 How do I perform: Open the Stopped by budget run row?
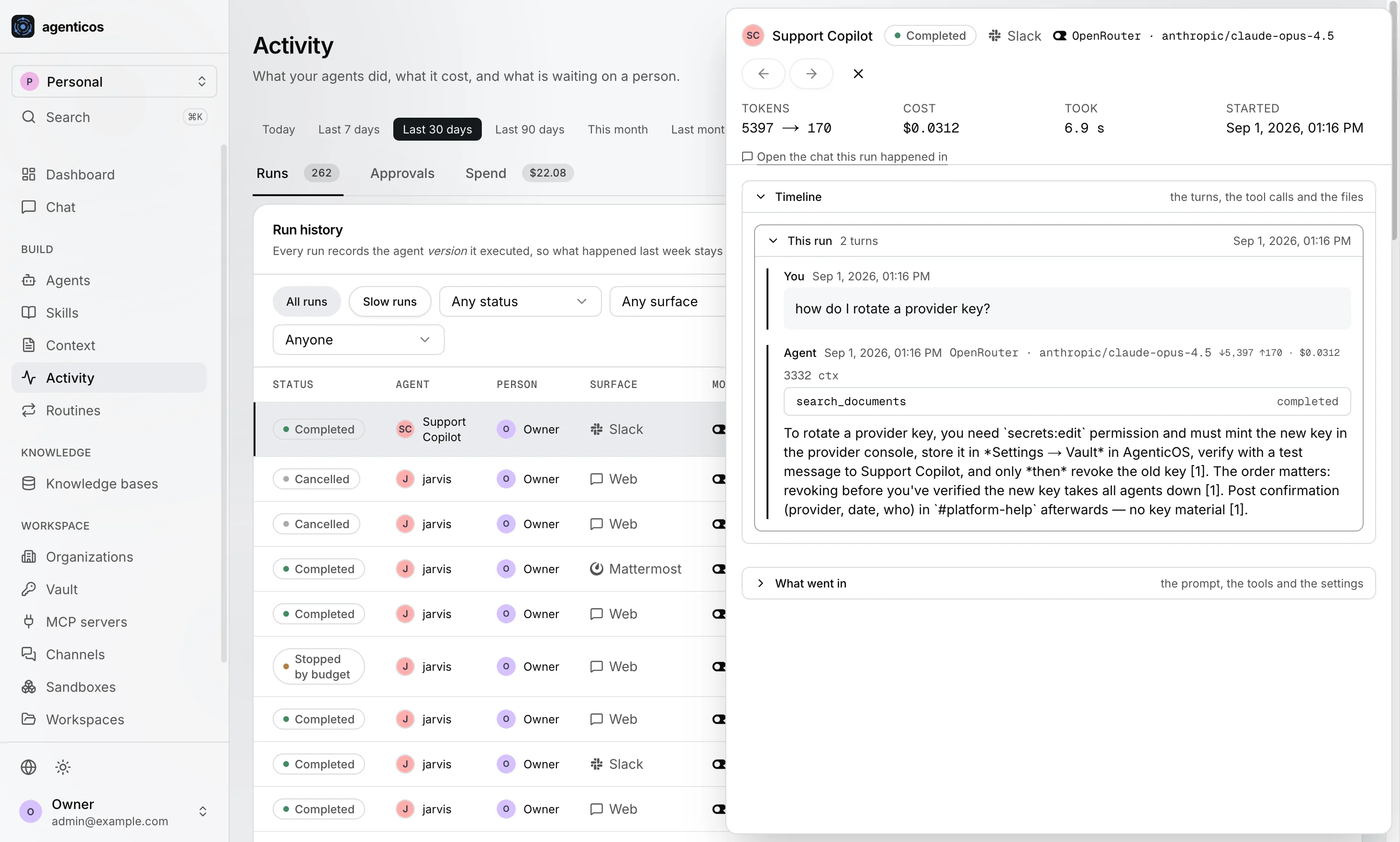[x=489, y=666]
